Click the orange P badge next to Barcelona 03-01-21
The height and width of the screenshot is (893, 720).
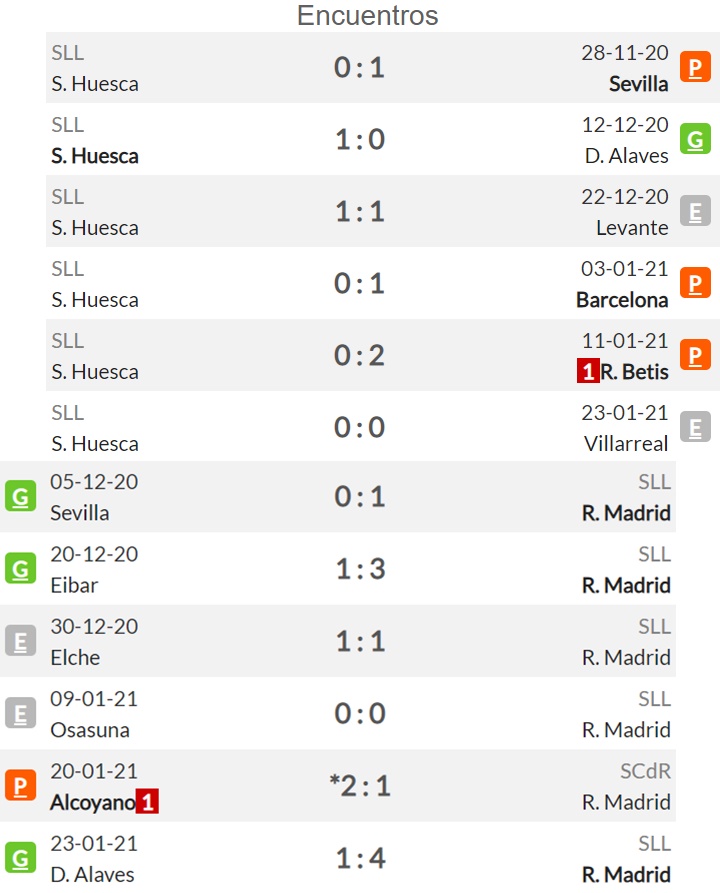pyautogui.click(x=695, y=283)
